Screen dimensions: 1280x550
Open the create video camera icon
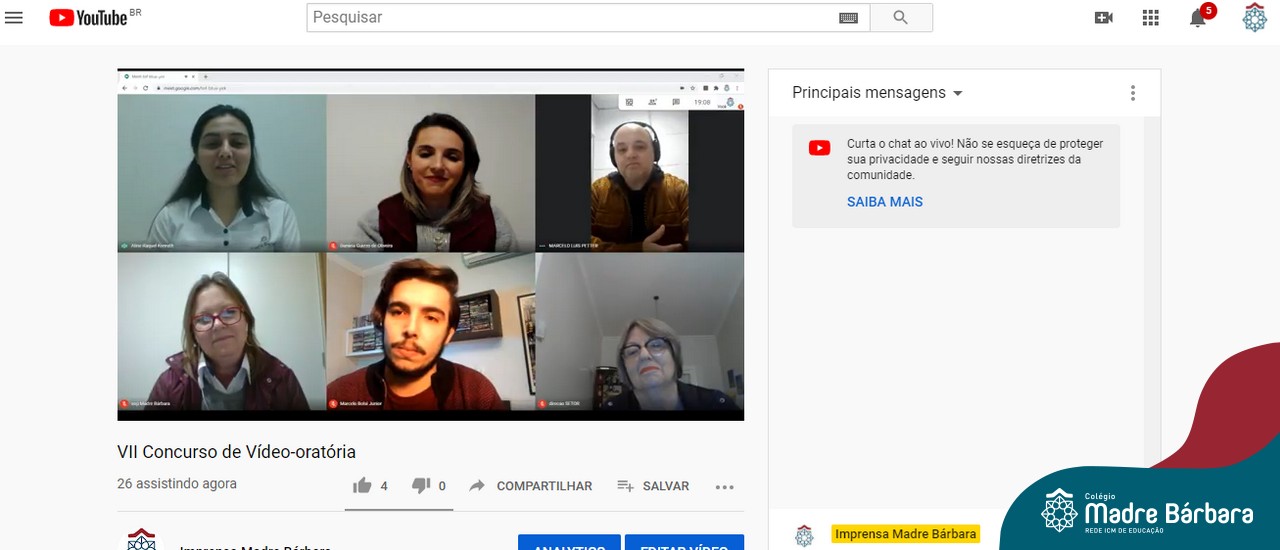(x=1104, y=18)
